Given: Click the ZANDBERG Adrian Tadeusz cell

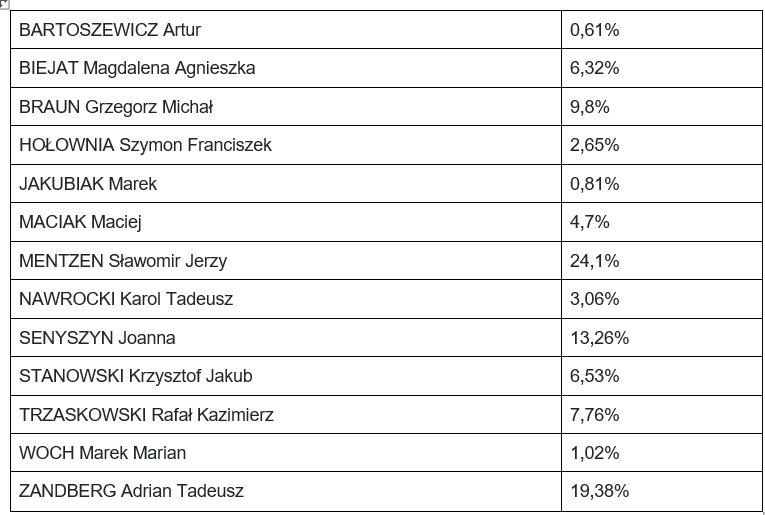Looking at the screenshot, I should click(286, 491).
